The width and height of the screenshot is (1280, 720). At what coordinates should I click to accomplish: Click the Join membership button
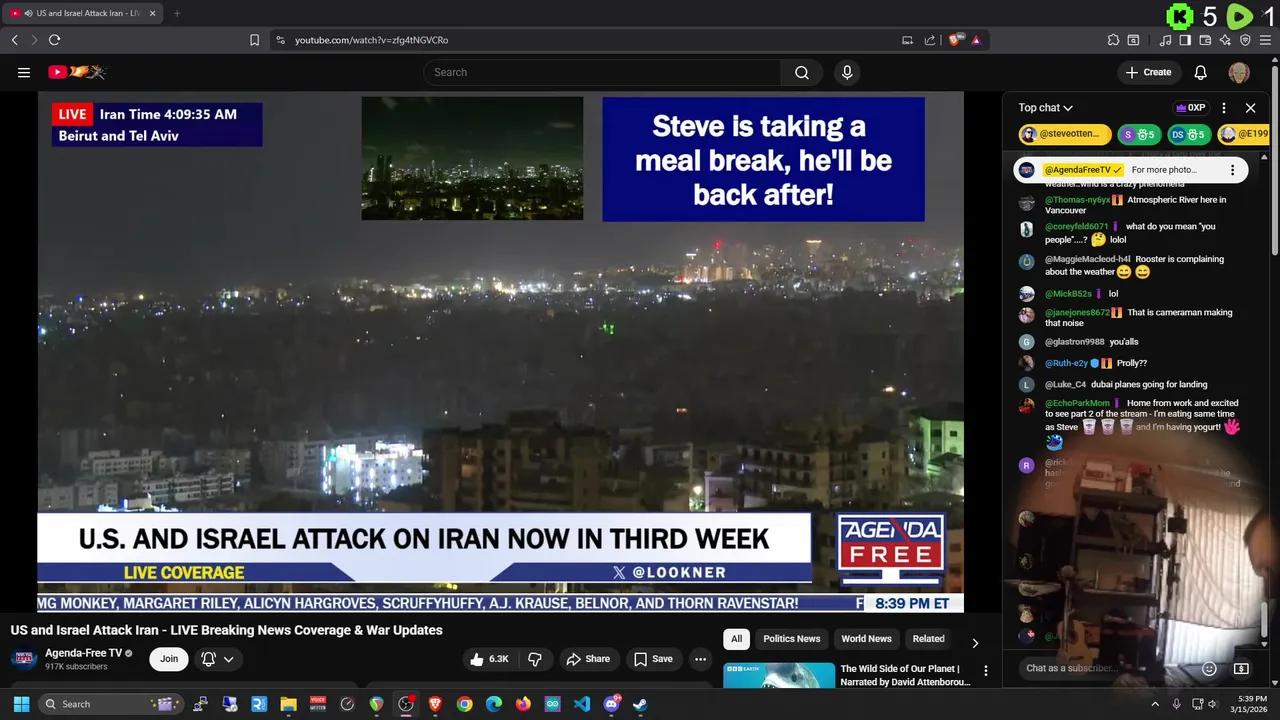[x=169, y=659]
